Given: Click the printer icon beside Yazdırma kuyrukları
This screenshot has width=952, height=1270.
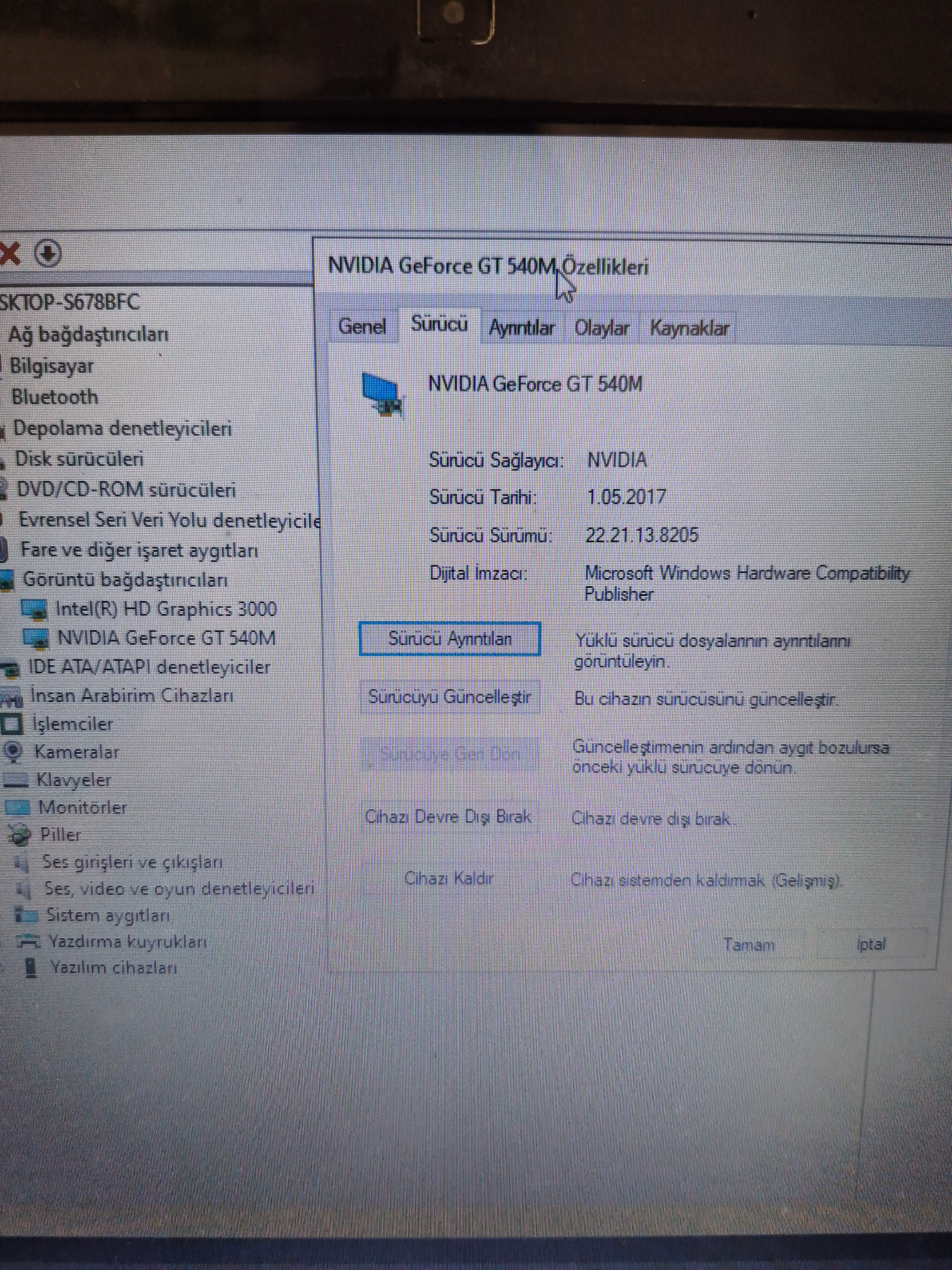Looking at the screenshot, I should (29, 942).
